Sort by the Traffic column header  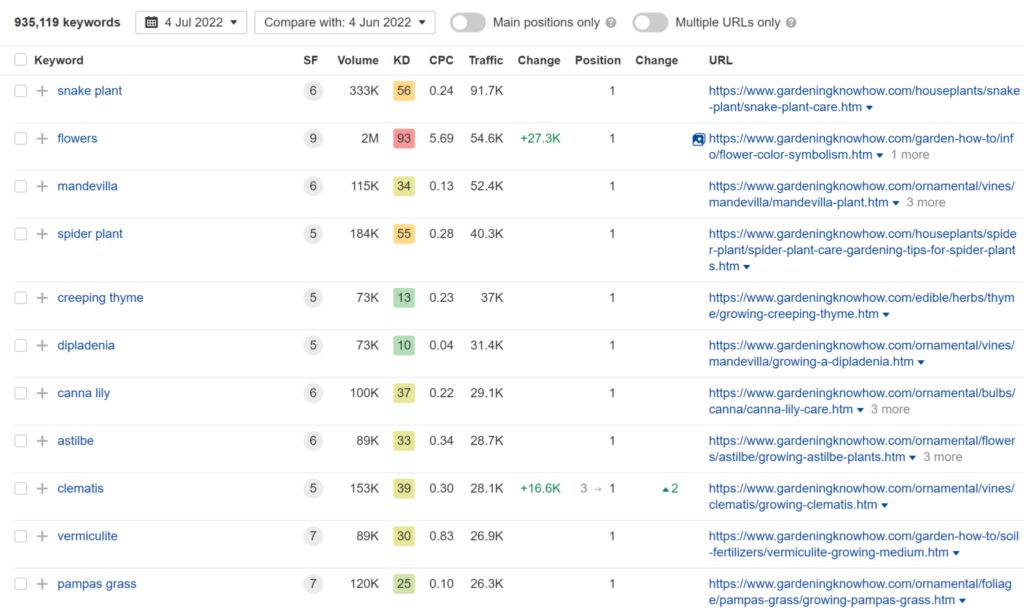tap(486, 60)
